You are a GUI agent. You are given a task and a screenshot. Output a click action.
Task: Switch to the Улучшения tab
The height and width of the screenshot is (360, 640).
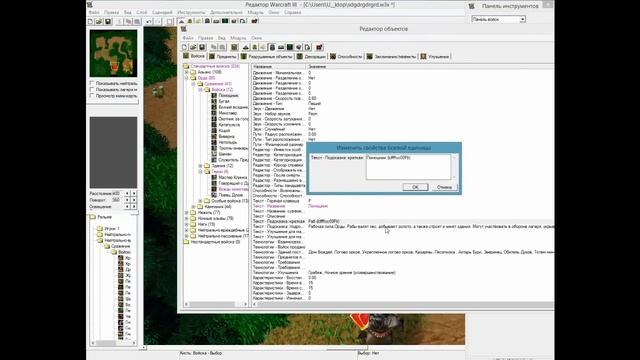pyautogui.click(x=435, y=56)
